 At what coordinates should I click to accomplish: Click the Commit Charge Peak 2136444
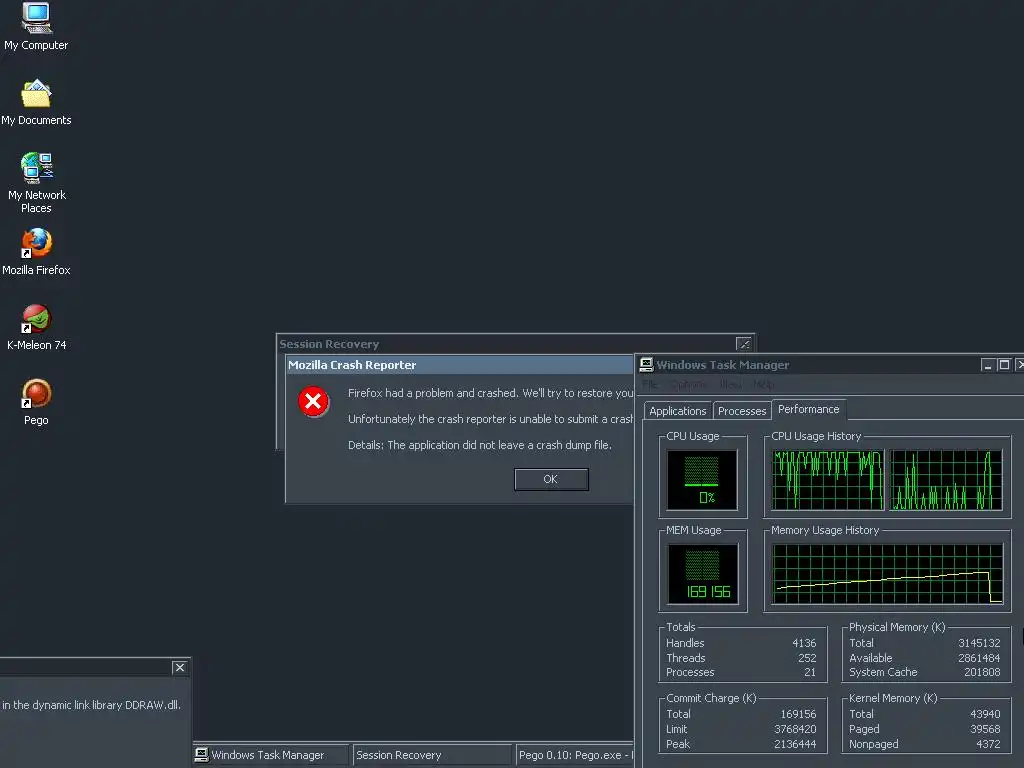795,744
